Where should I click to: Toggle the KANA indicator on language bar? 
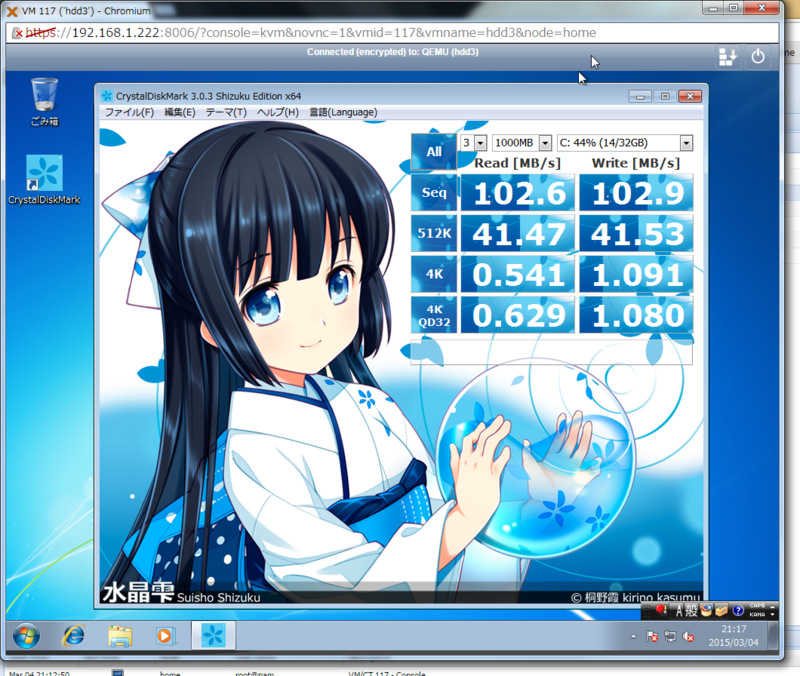757,615
